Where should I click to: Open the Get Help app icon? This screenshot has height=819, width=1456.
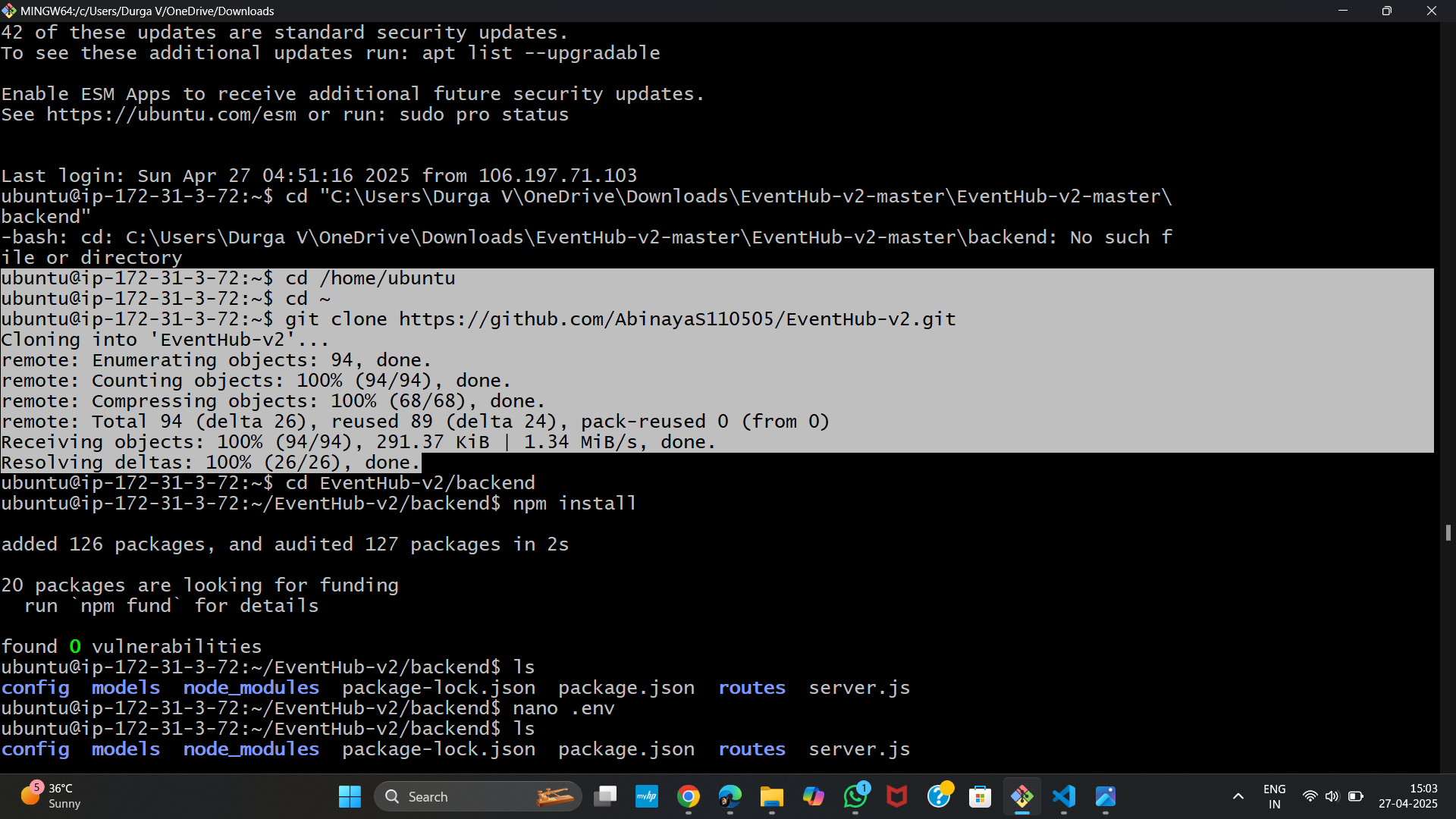pos(939,796)
